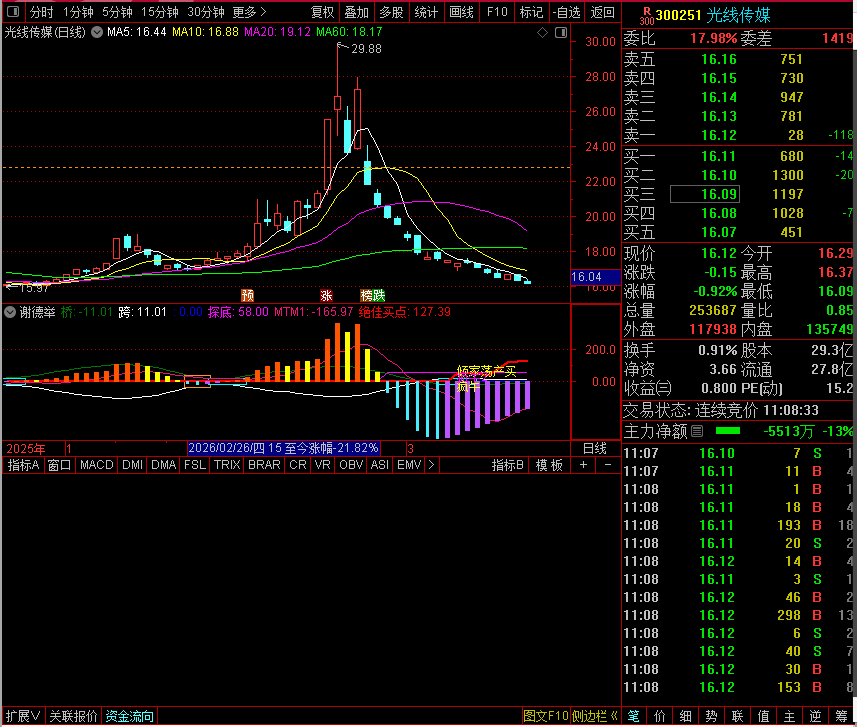This screenshot has width=857, height=727.
Task: Open the 谢德举 indicator settings circle icon
Action: [x=11, y=312]
